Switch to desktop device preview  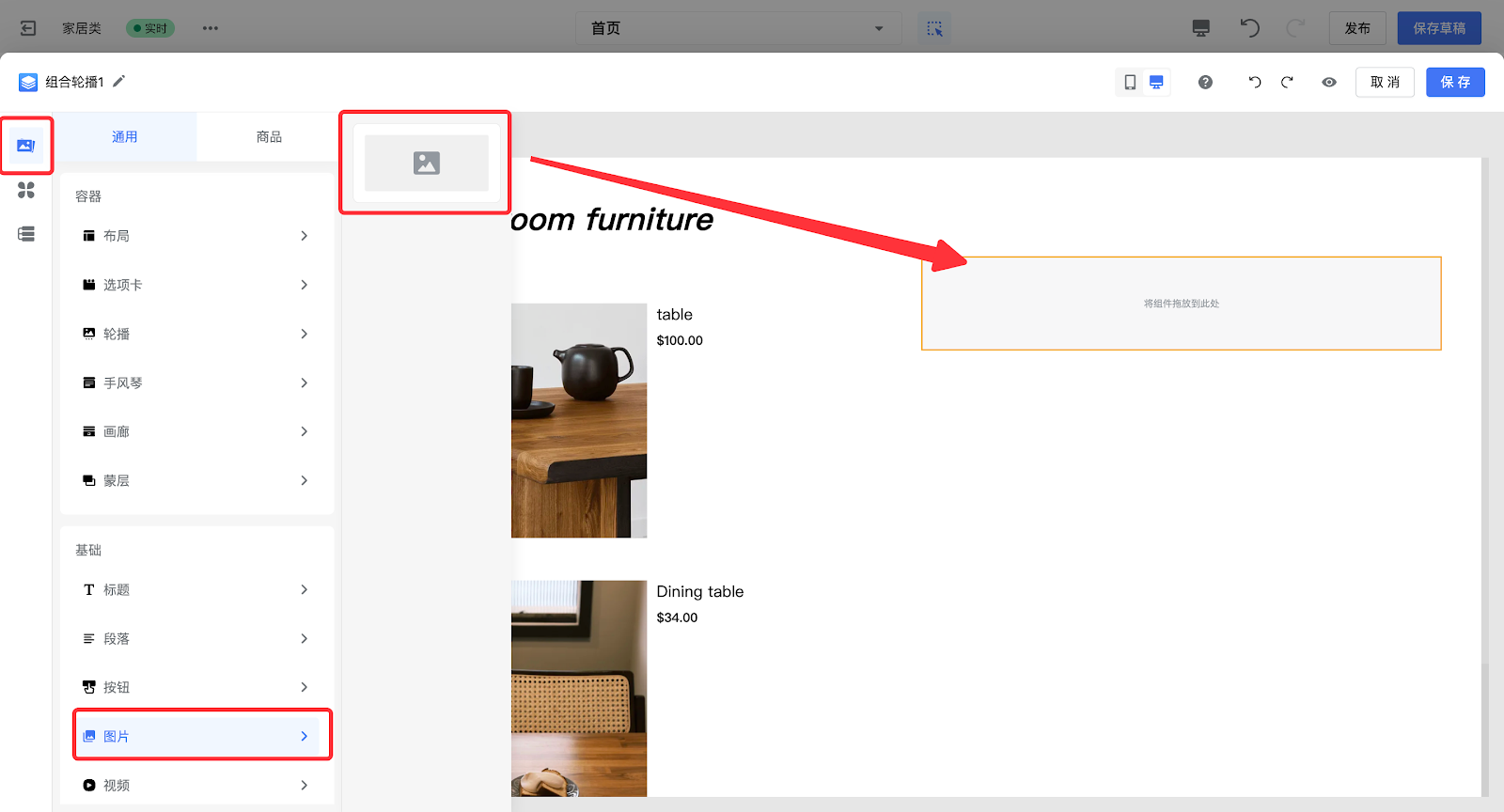click(1156, 83)
